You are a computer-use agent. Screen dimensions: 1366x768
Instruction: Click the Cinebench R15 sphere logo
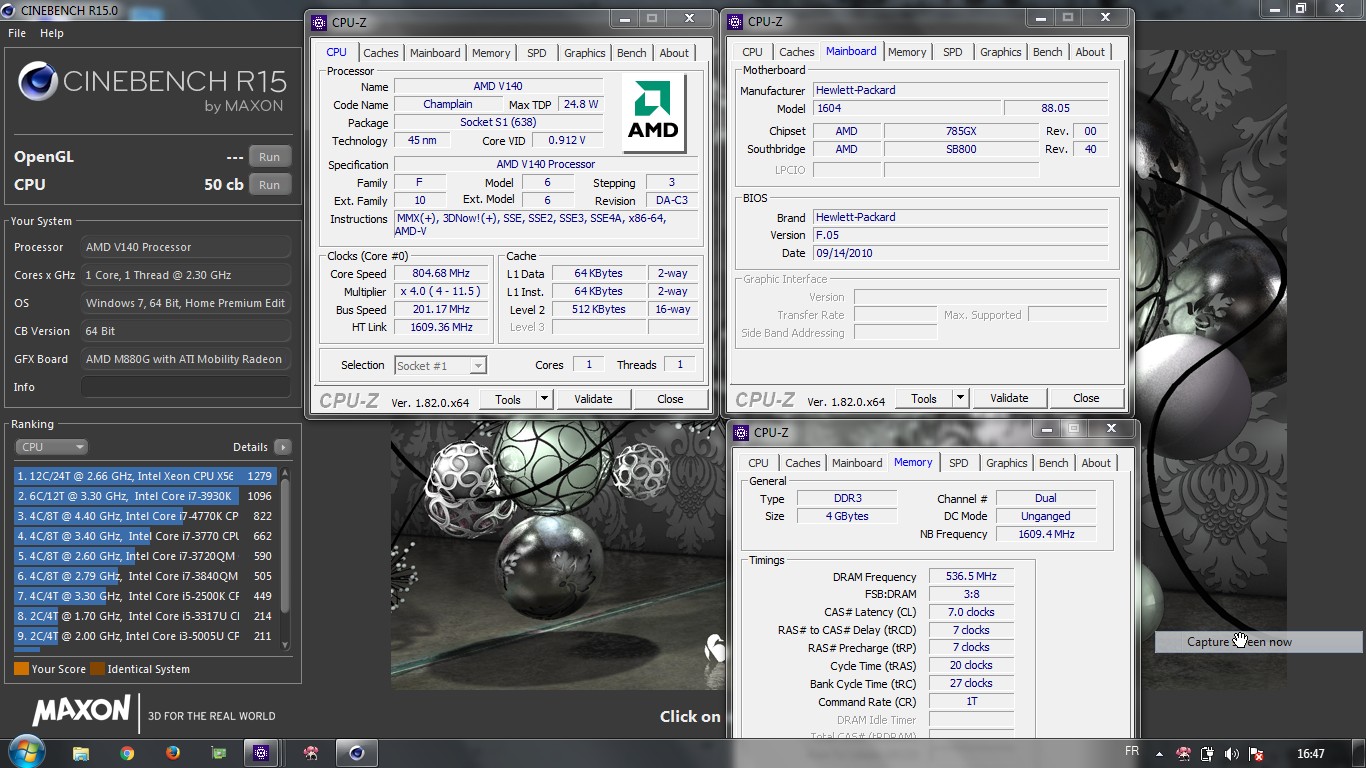point(37,82)
